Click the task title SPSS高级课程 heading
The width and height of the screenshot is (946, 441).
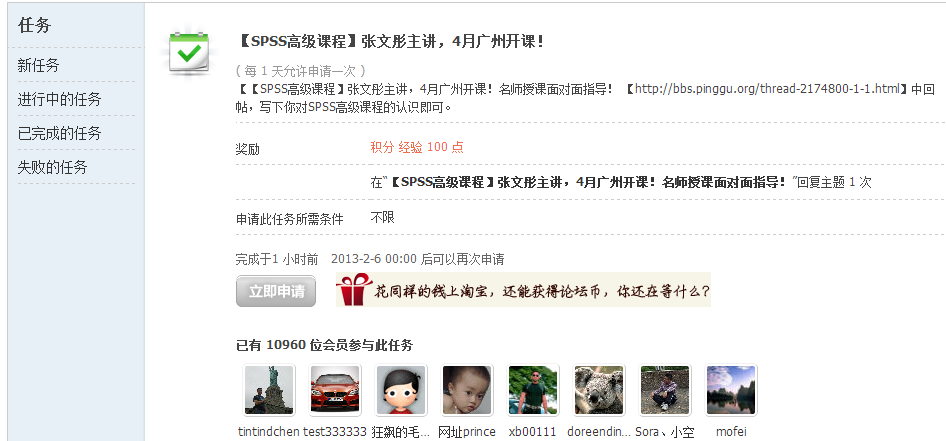coord(392,42)
